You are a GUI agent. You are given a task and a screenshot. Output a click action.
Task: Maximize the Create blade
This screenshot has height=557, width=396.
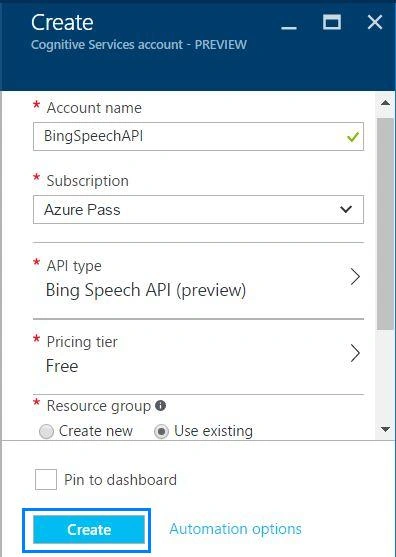[332, 22]
